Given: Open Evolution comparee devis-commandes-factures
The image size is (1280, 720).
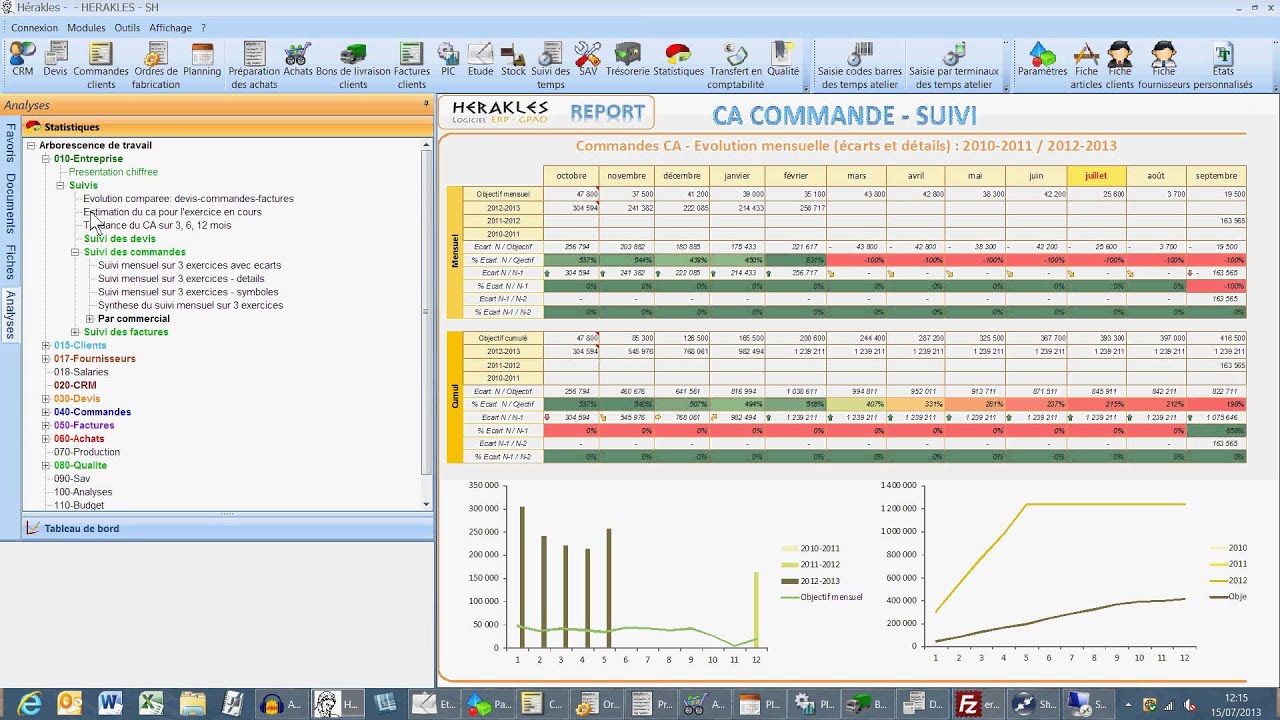Looking at the screenshot, I should point(188,199).
